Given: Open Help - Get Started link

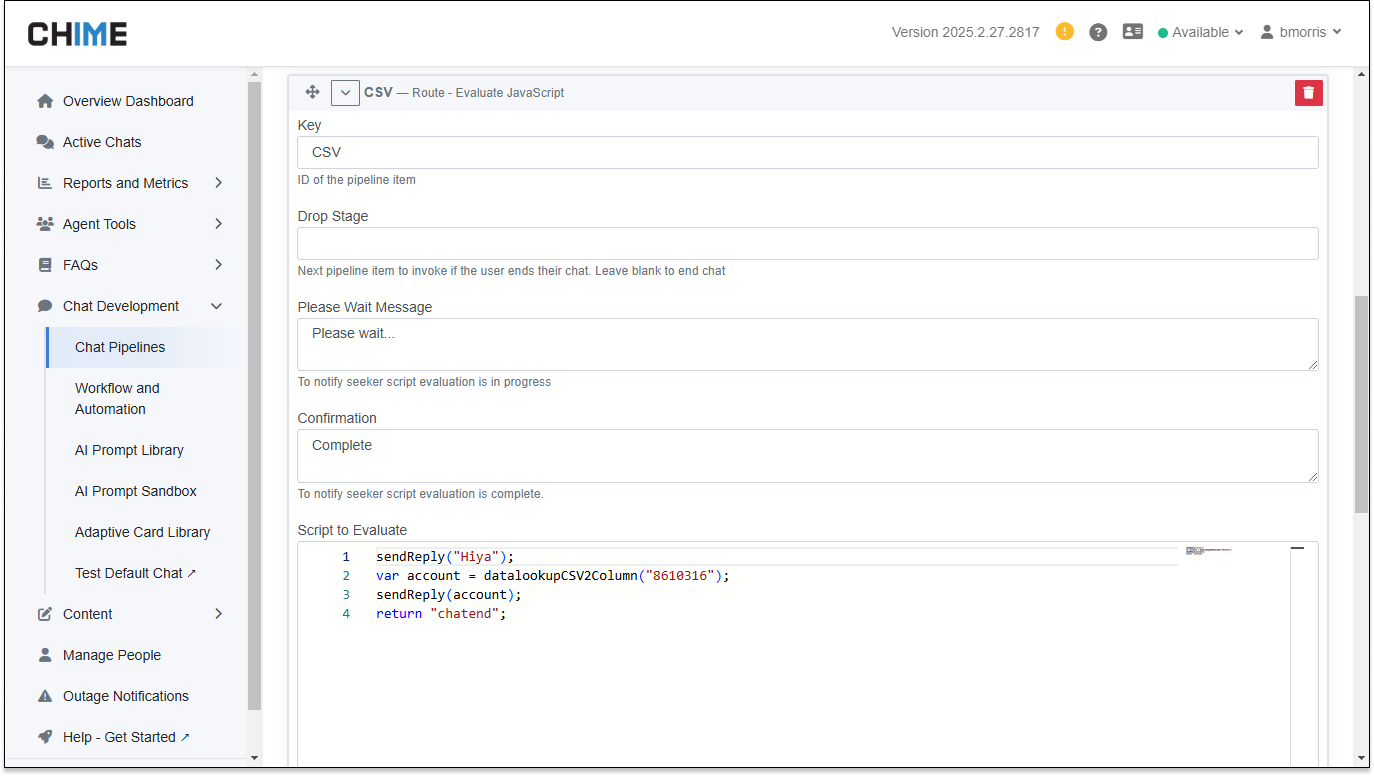Looking at the screenshot, I should (x=126, y=737).
